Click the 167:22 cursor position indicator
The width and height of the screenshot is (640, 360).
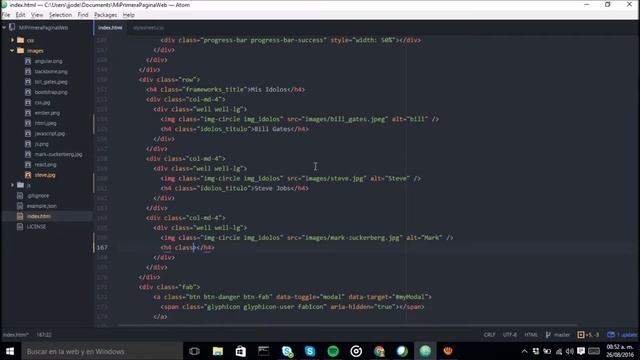pos(44,335)
